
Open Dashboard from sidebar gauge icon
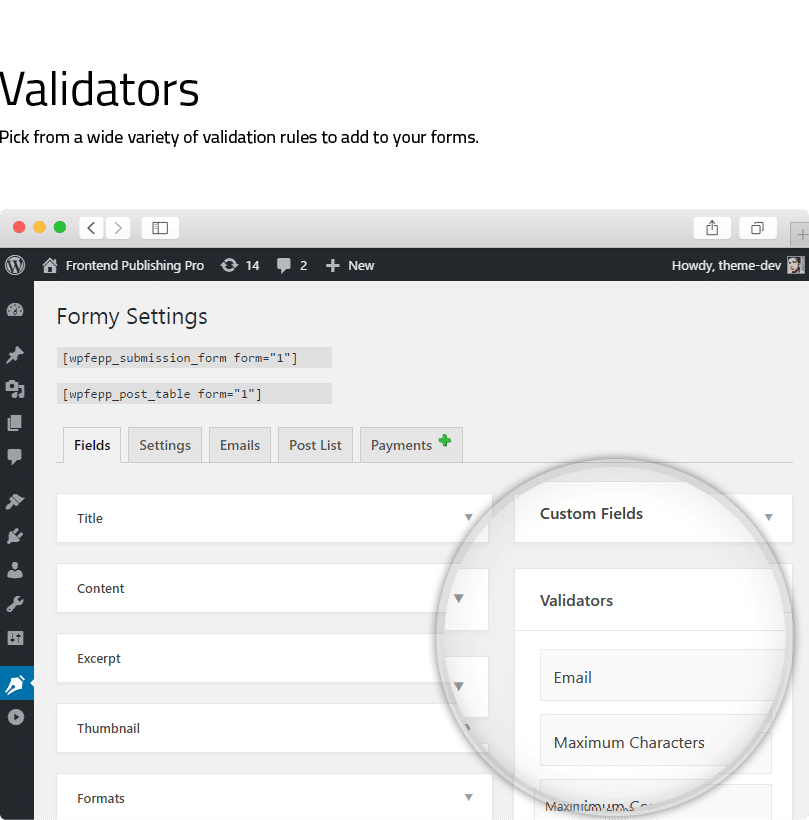(15, 310)
